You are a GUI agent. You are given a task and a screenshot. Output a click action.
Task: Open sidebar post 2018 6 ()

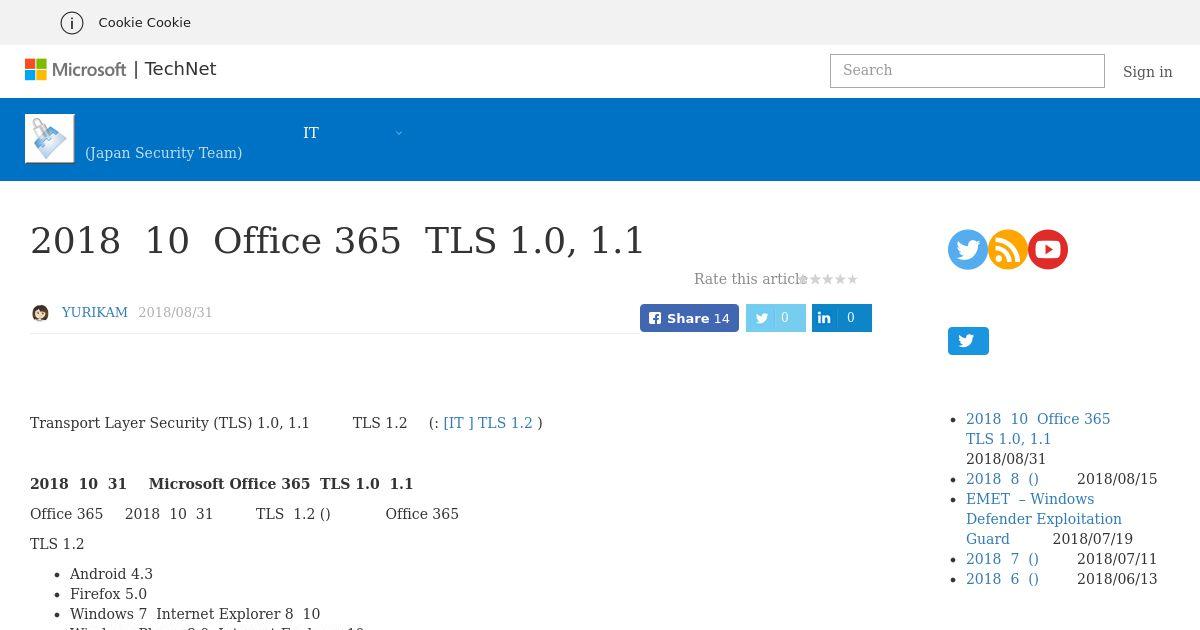point(1002,579)
